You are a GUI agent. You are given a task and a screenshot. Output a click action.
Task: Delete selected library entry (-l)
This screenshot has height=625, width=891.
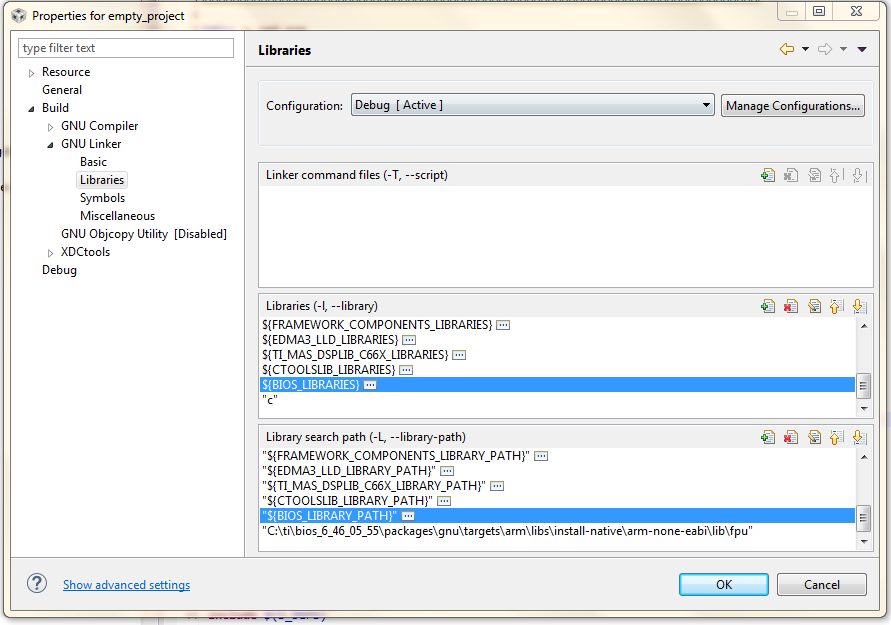click(791, 306)
